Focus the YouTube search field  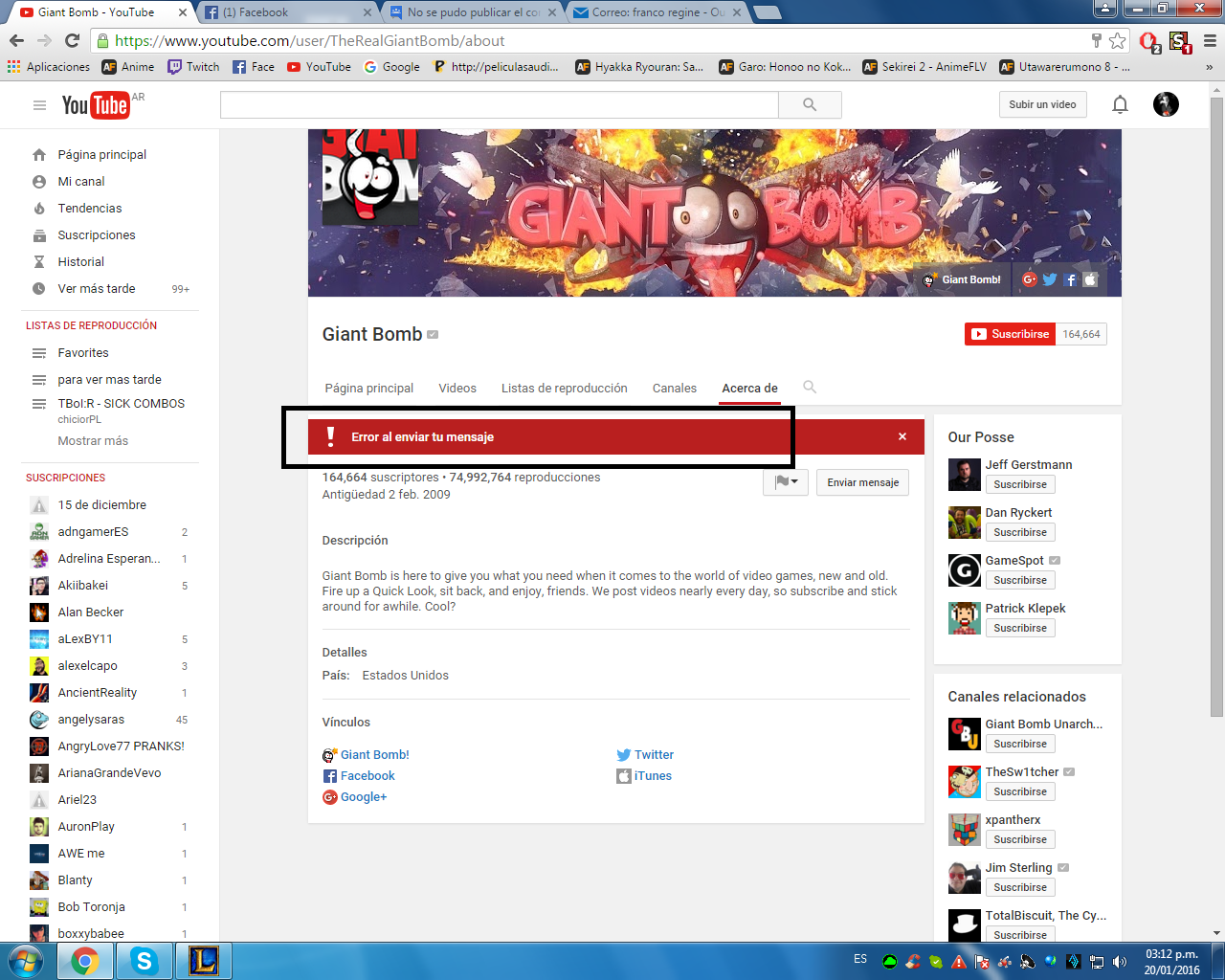point(500,104)
